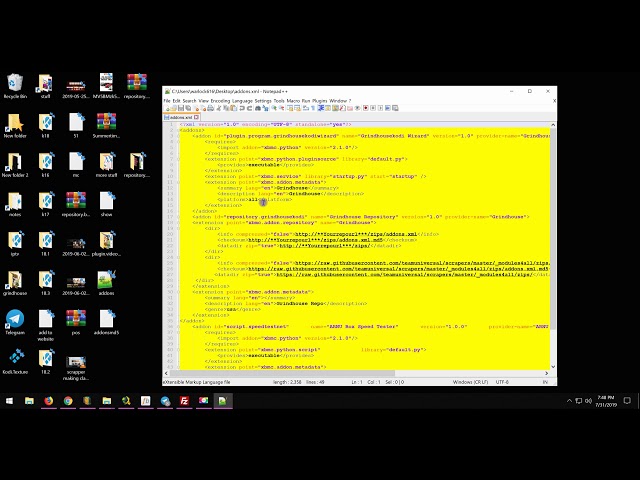The height and width of the screenshot is (480, 640).
Task: Collapse the fold marker at line 17 repository addon
Action: tap(178, 217)
